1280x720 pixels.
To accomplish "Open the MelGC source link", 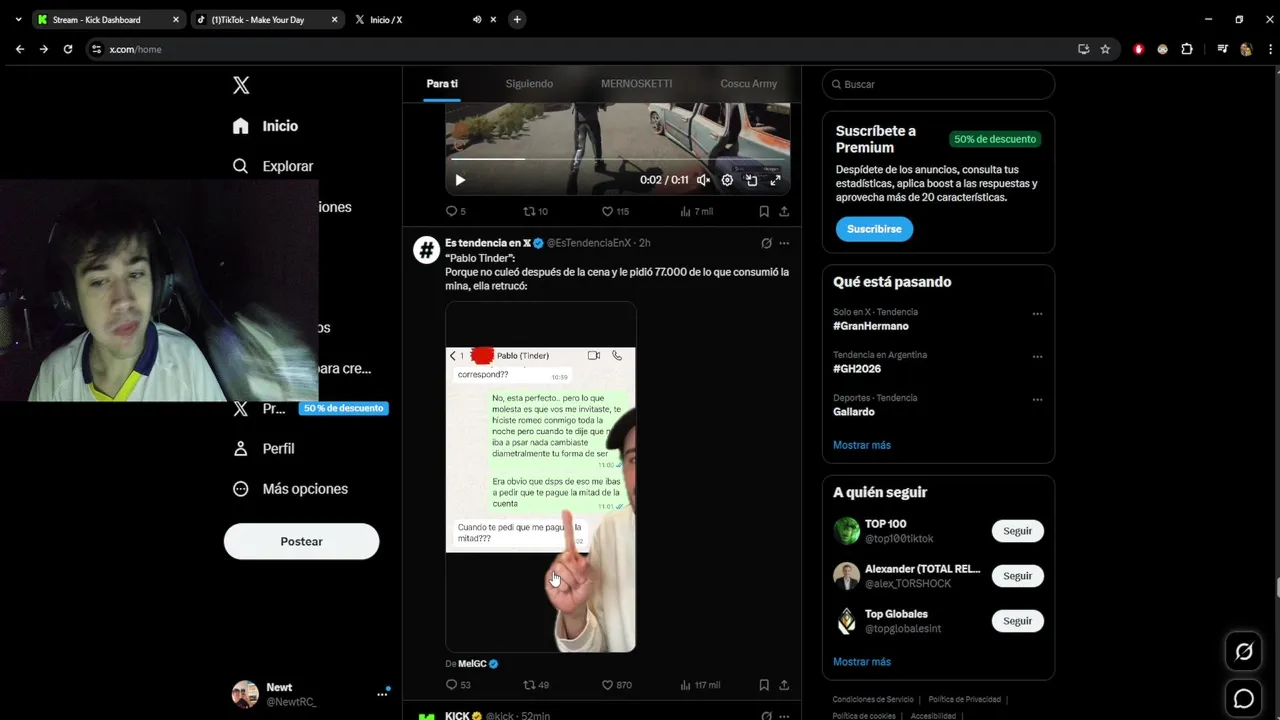I will pos(472,664).
